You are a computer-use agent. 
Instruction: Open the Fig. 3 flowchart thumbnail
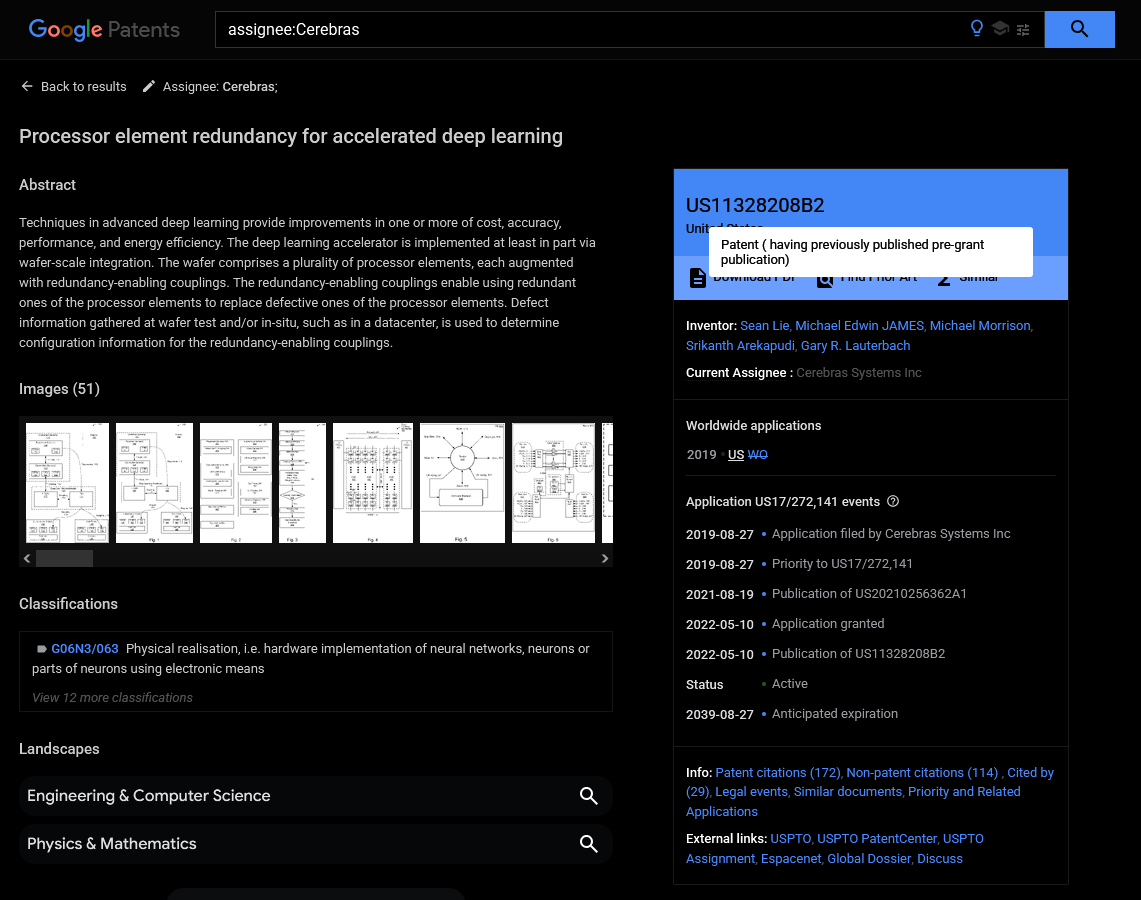(302, 483)
